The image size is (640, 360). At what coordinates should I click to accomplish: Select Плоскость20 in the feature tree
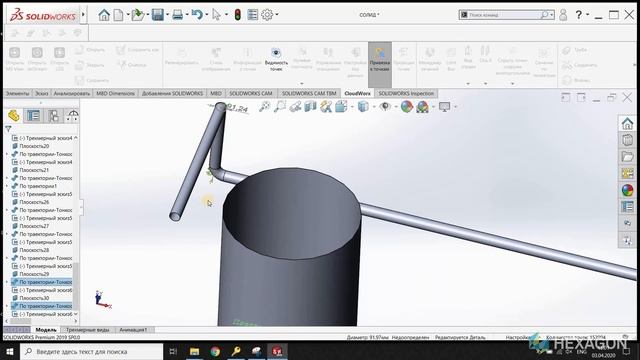(x=34, y=146)
